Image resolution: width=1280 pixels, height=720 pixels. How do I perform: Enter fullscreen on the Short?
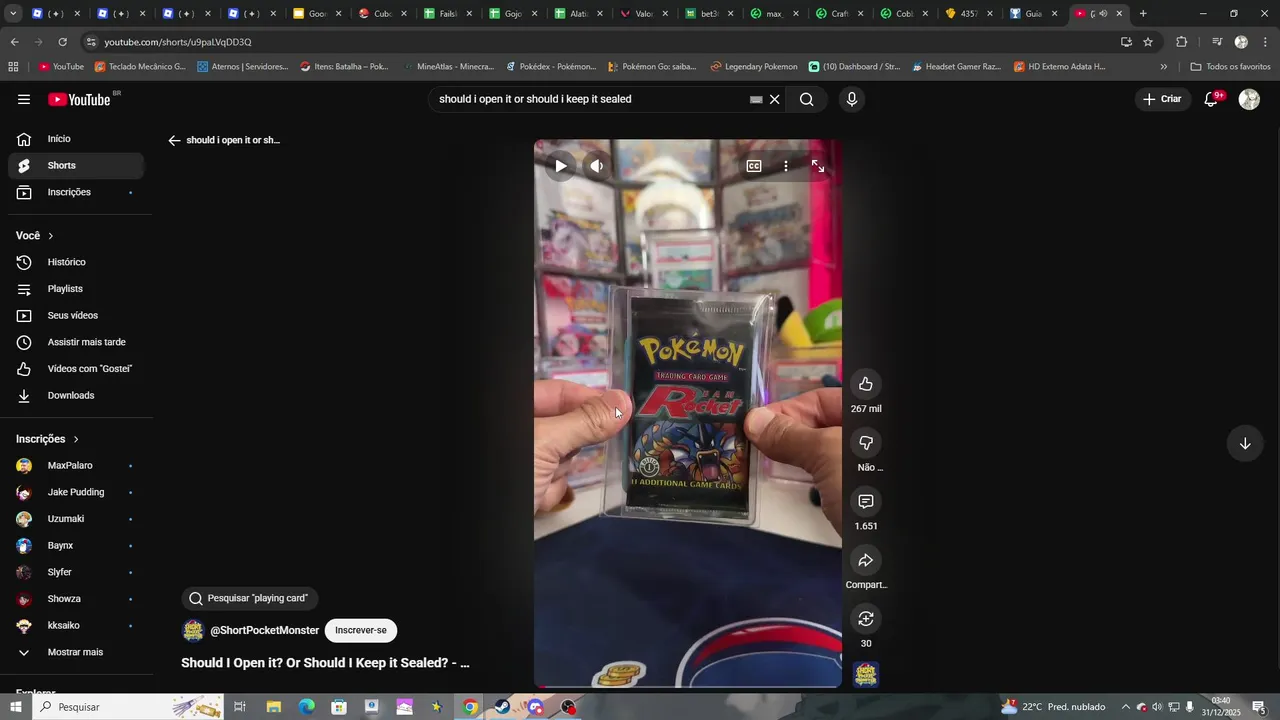818,166
